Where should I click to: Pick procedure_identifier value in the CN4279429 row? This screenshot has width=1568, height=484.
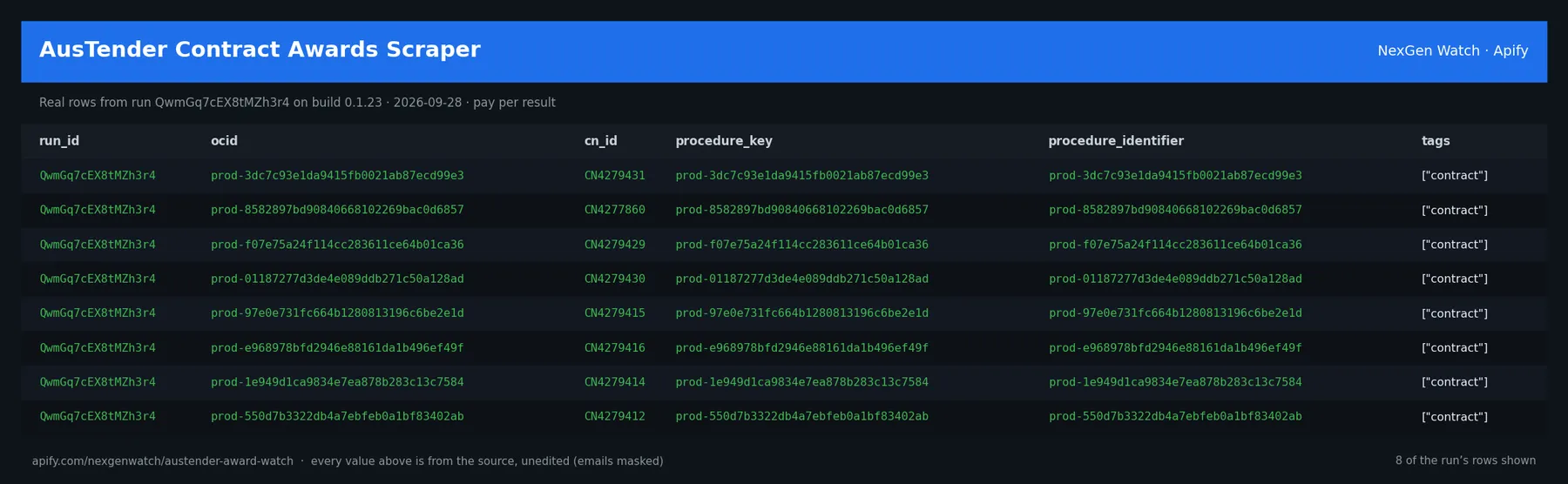1175,245
